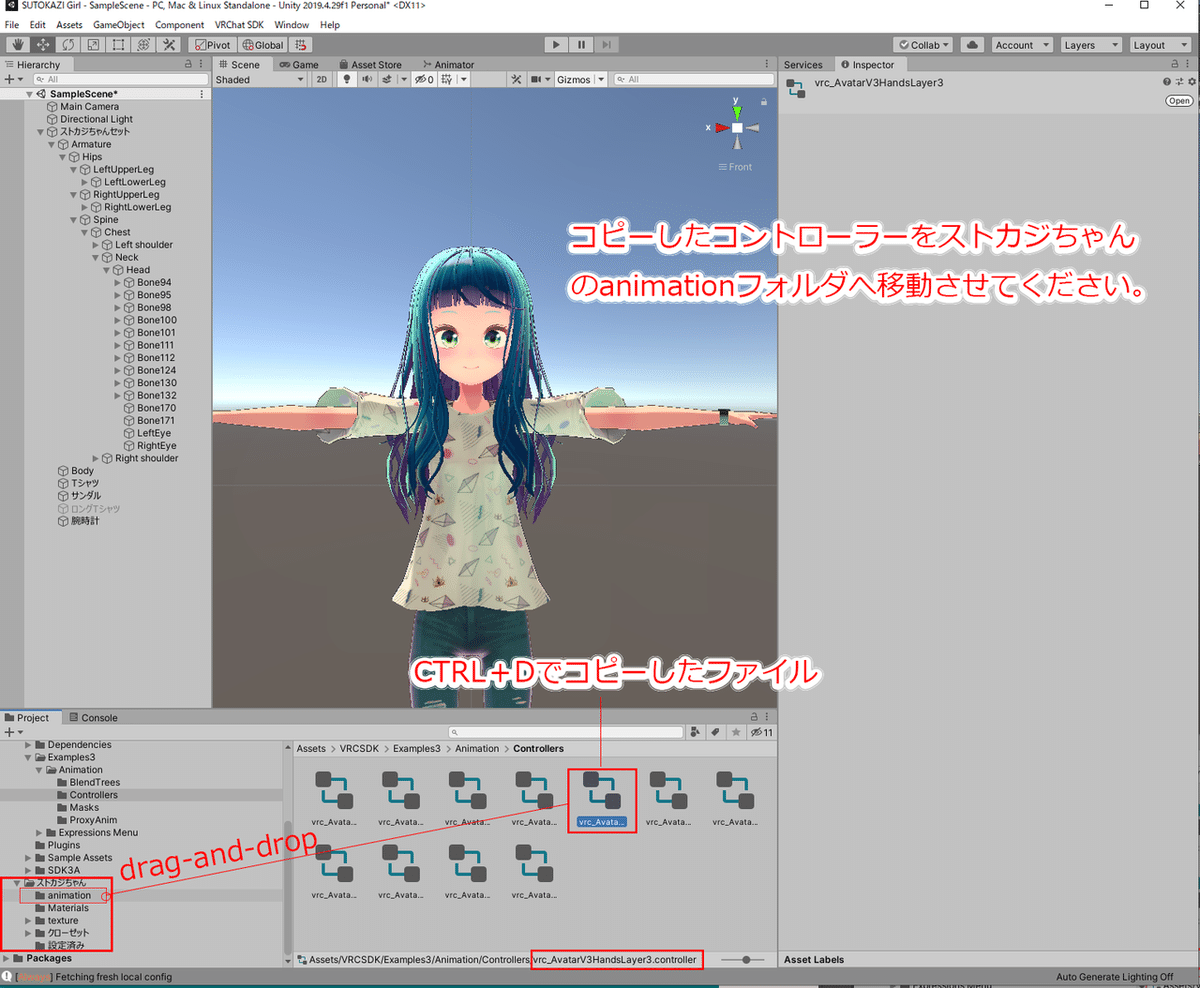Toggle scene audio speaker
The width and height of the screenshot is (1200, 988).
point(366,79)
